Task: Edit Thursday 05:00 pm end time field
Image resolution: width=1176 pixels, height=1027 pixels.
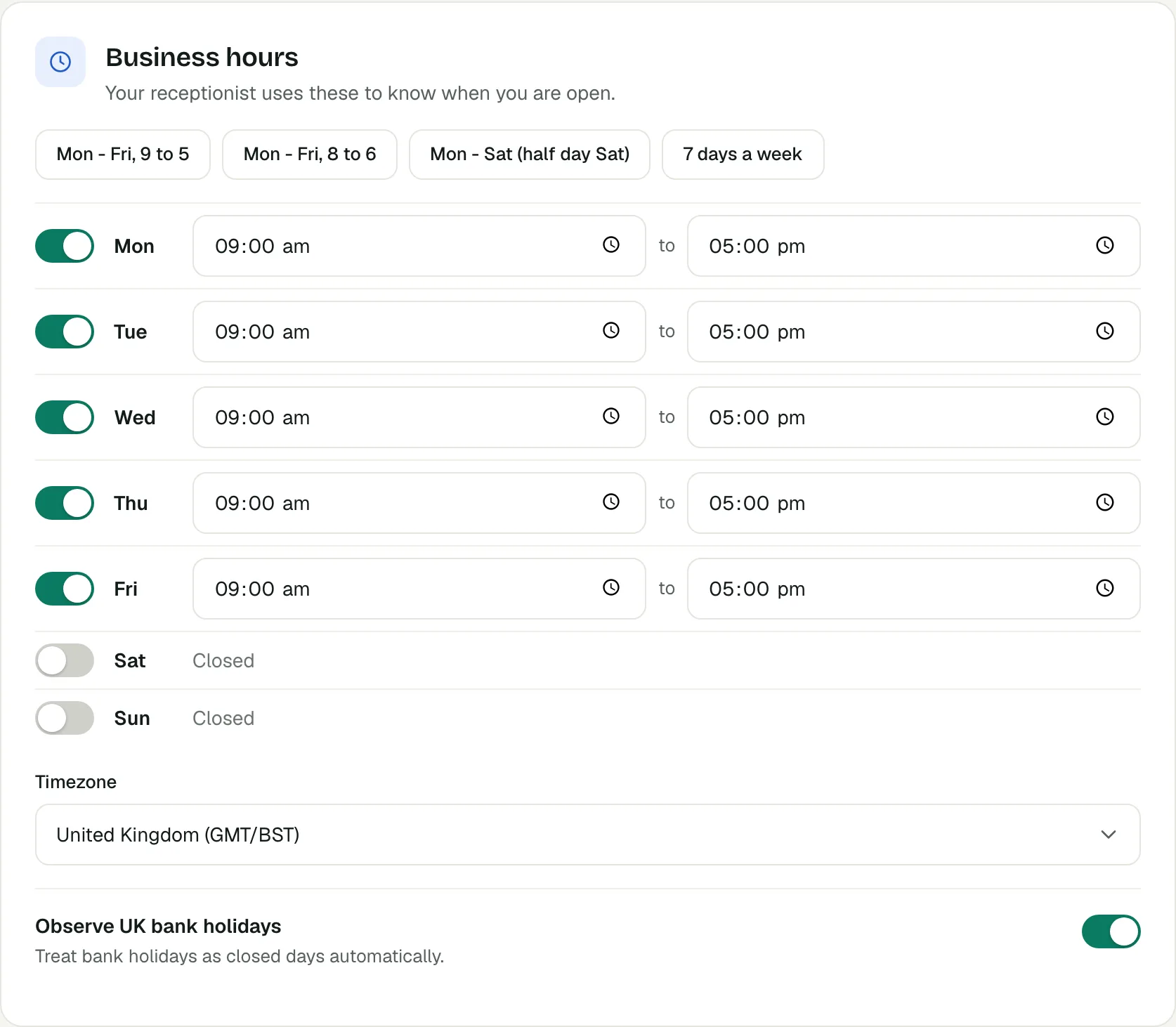Action: [913, 503]
